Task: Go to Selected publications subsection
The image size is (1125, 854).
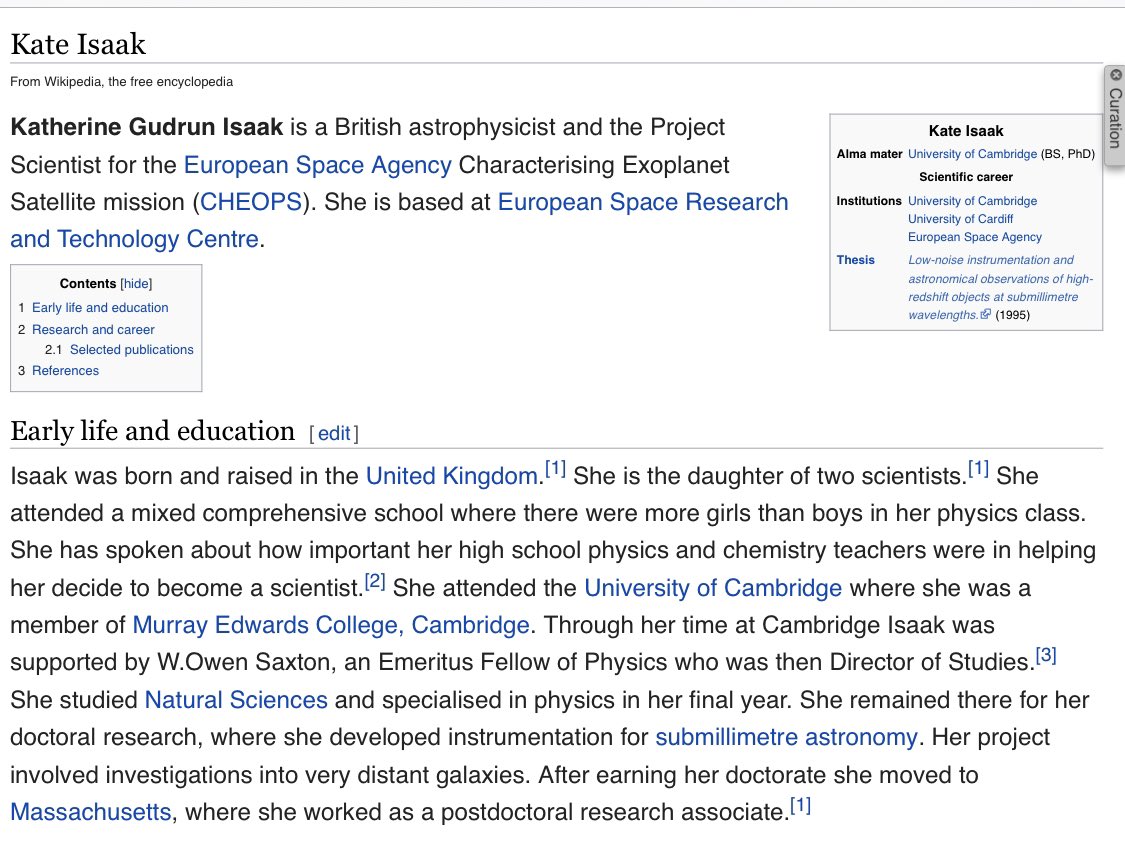Action: [131, 349]
